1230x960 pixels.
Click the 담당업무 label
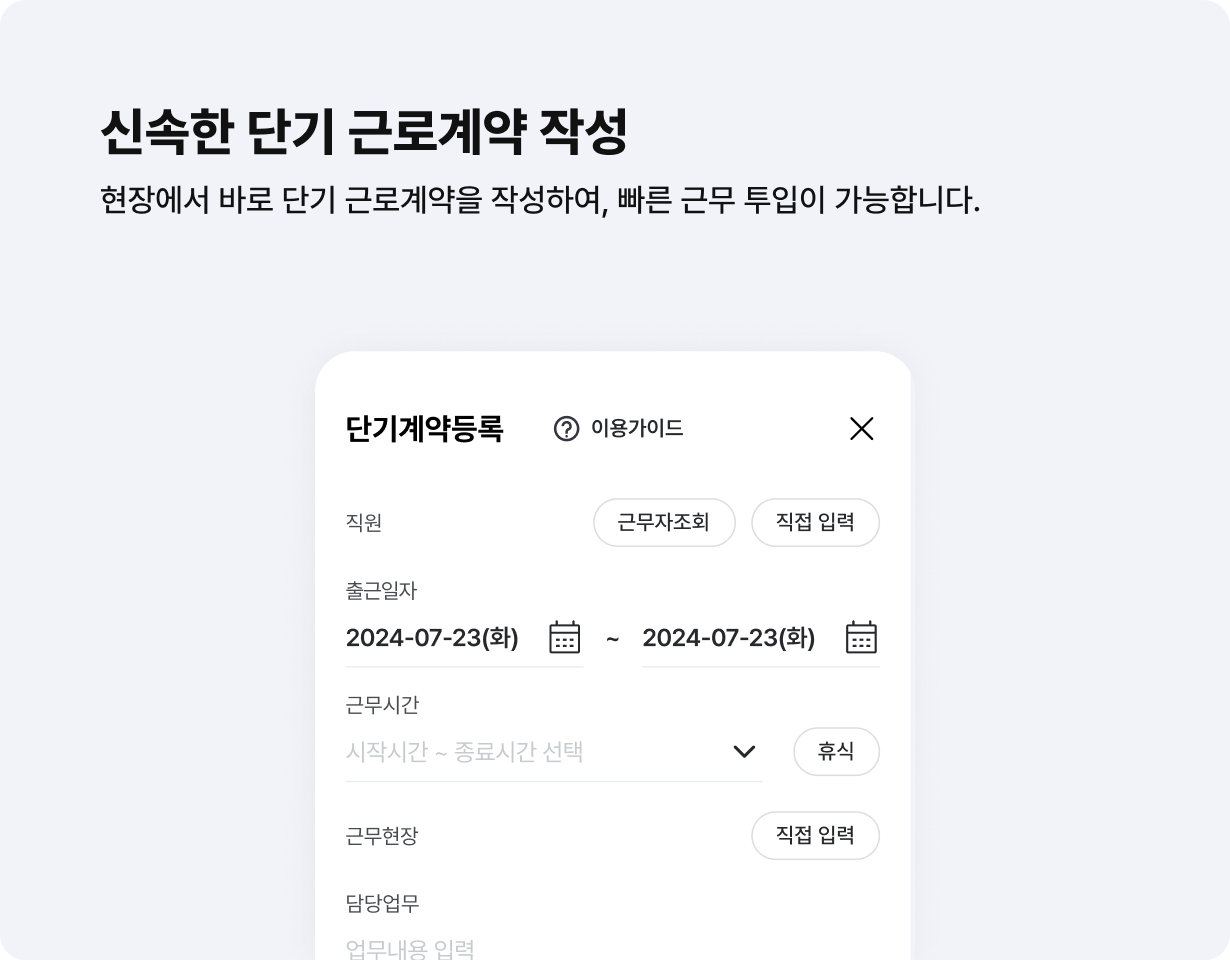(x=382, y=903)
